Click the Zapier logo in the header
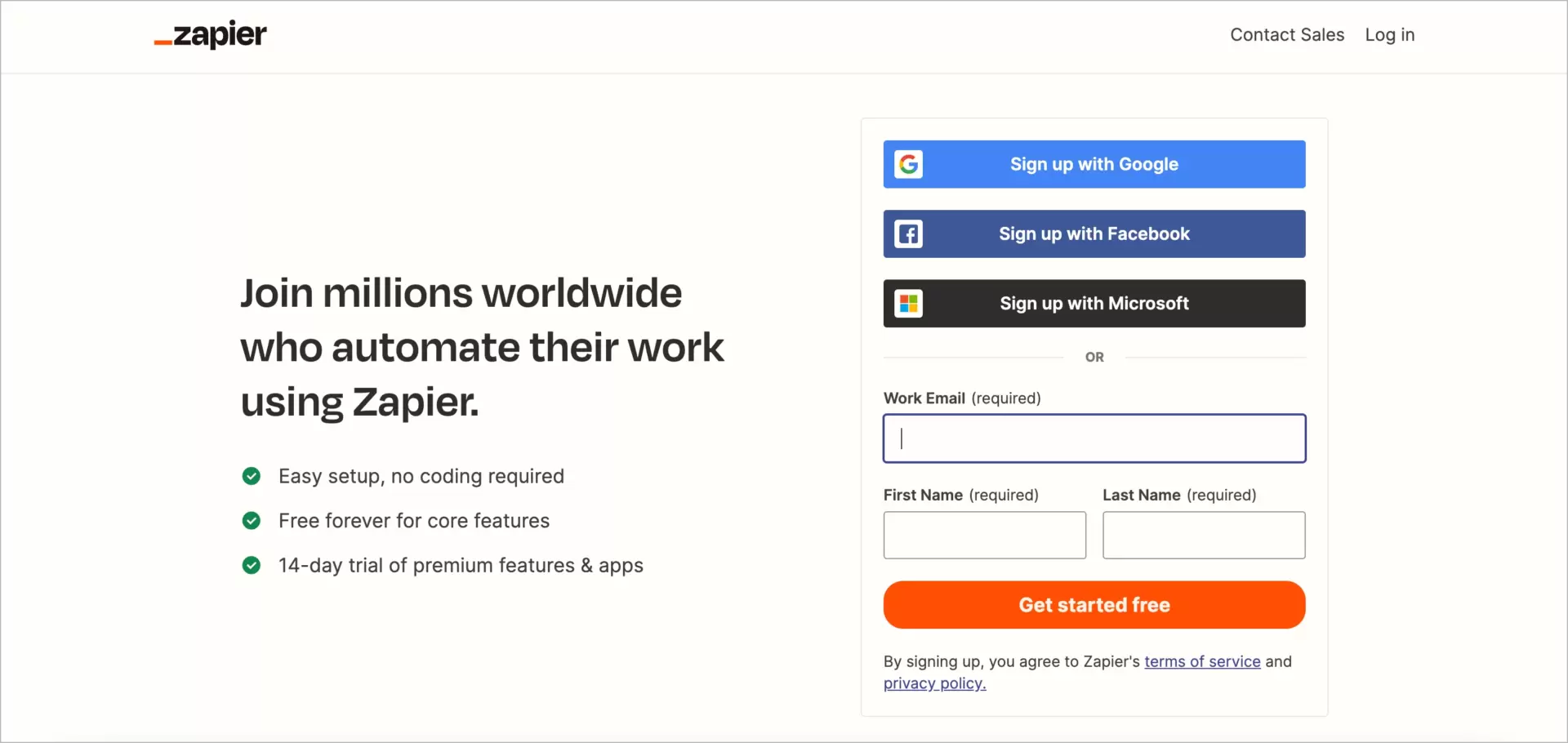 pos(209,34)
